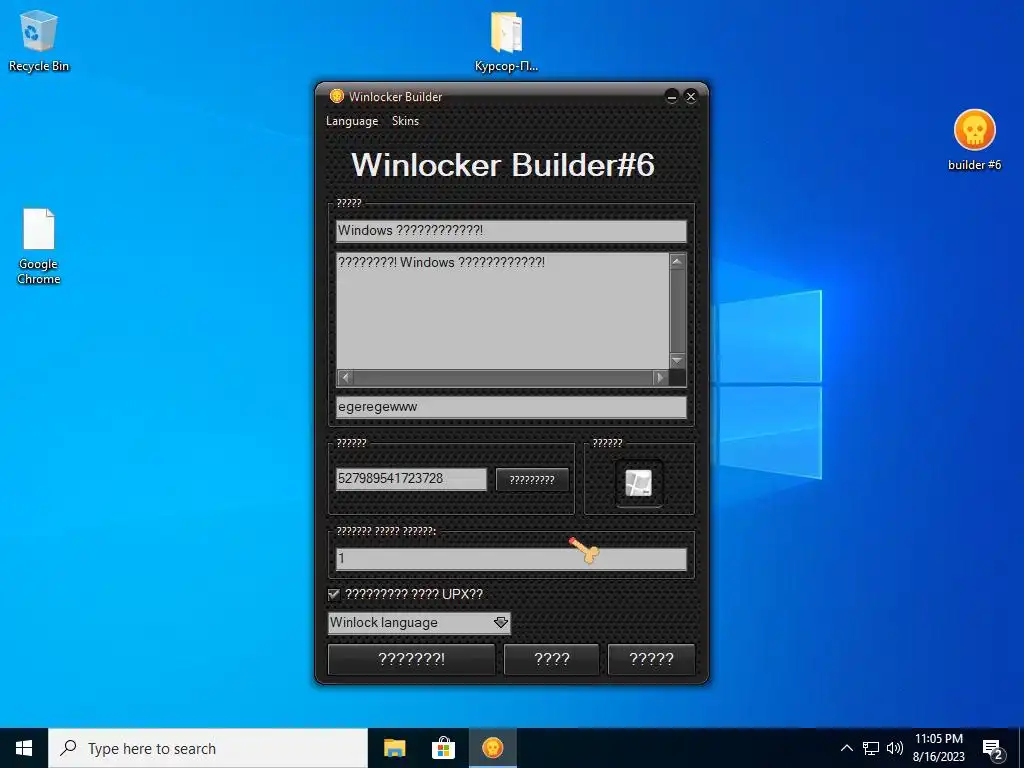The height and width of the screenshot is (768, 1024).
Task: Open the Language menu
Action: [352, 121]
